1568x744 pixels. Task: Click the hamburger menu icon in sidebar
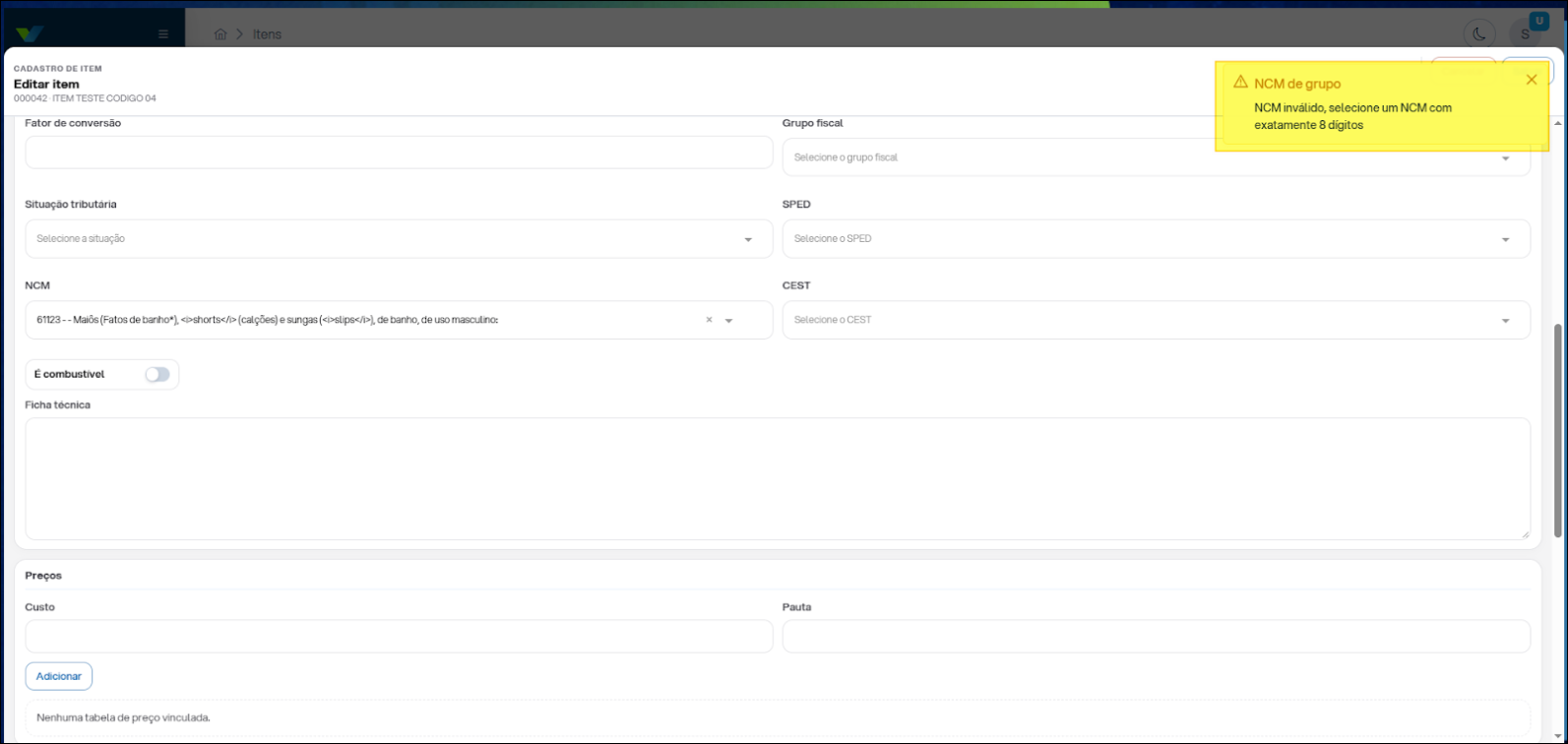click(x=163, y=34)
